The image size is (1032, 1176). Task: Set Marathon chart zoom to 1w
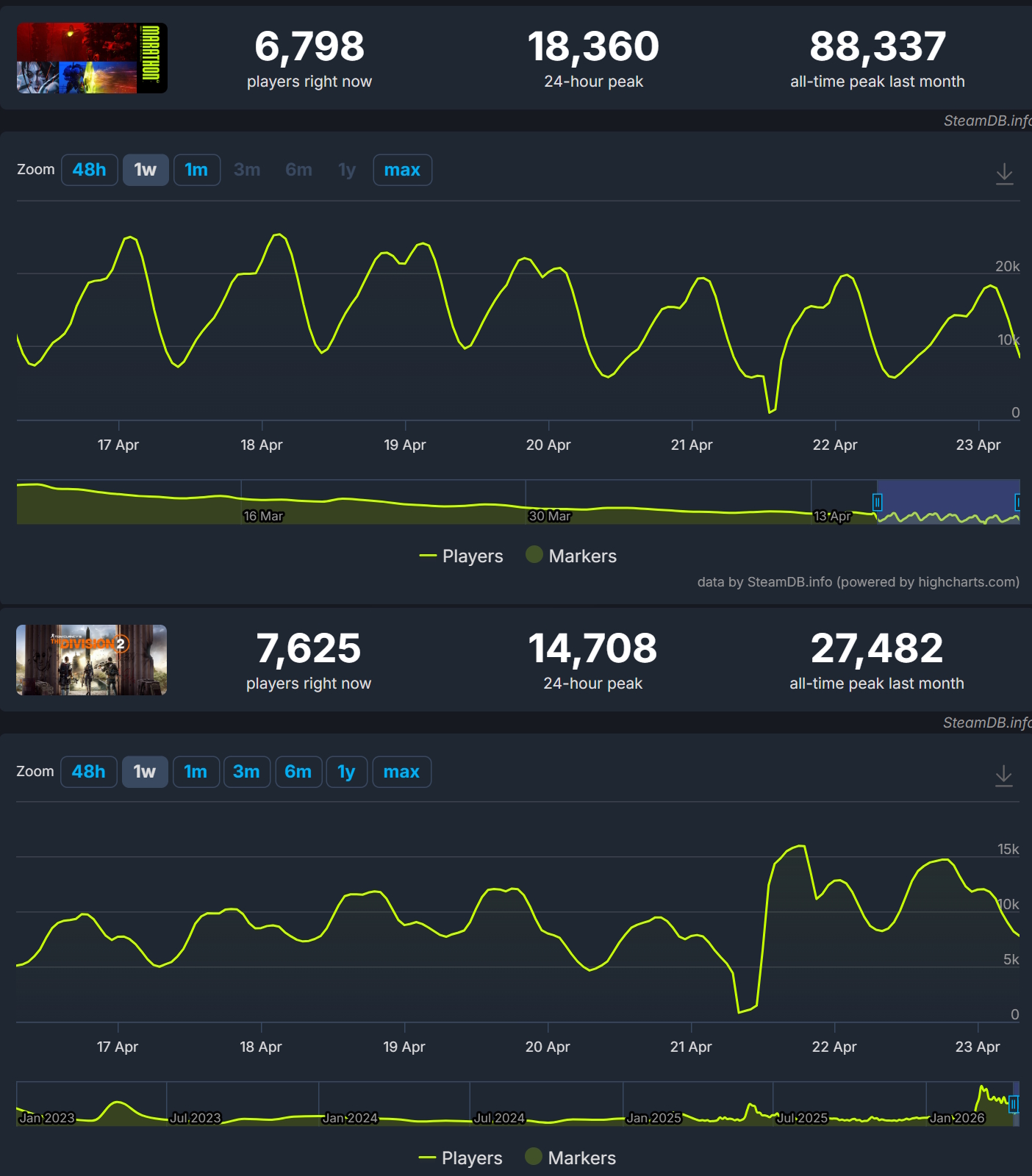146,170
